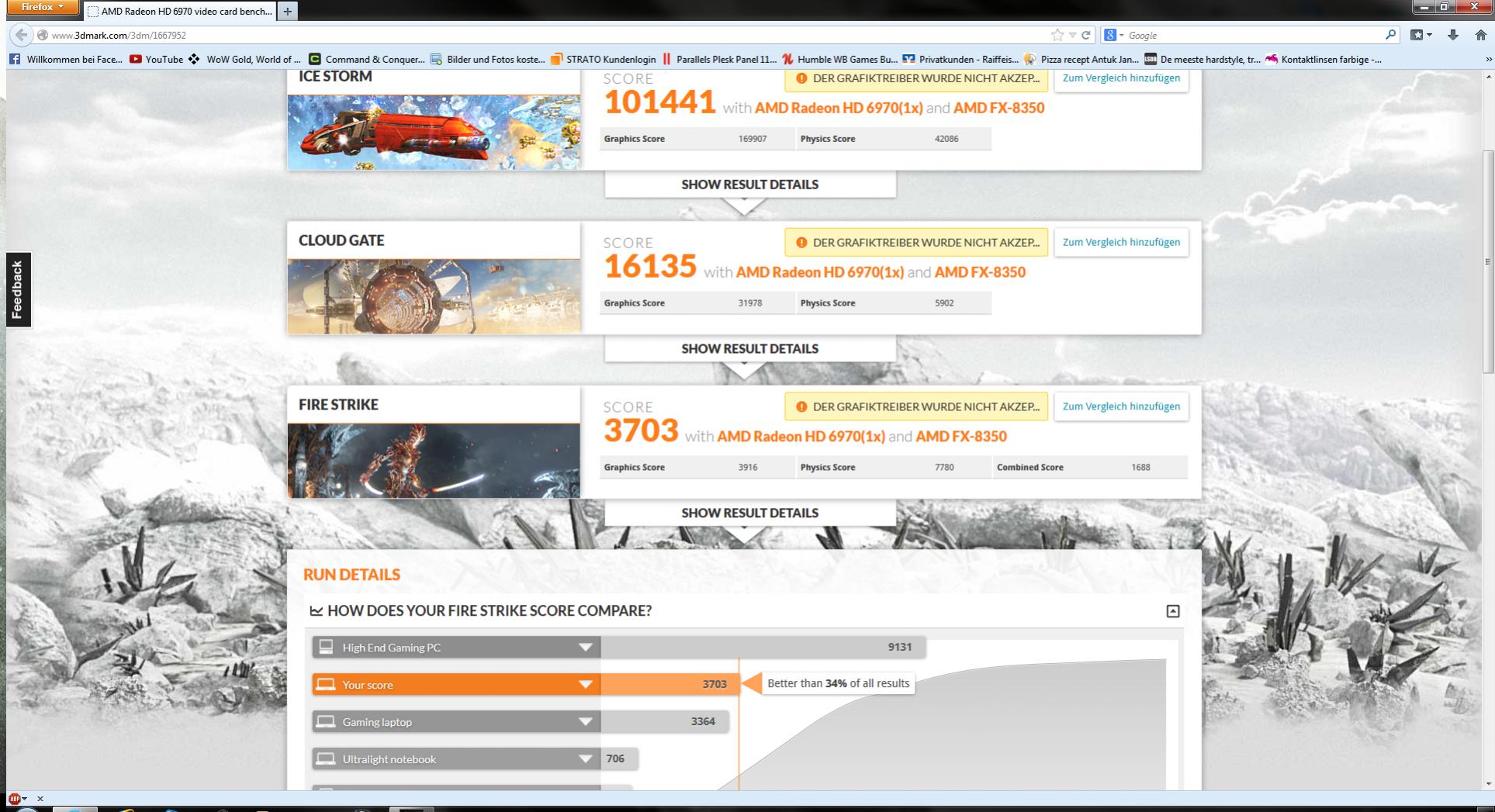Image resolution: width=1495 pixels, height=812 pixels.
Task: Show more bookmarks chevron
Action: click(x=1487, y=59)
